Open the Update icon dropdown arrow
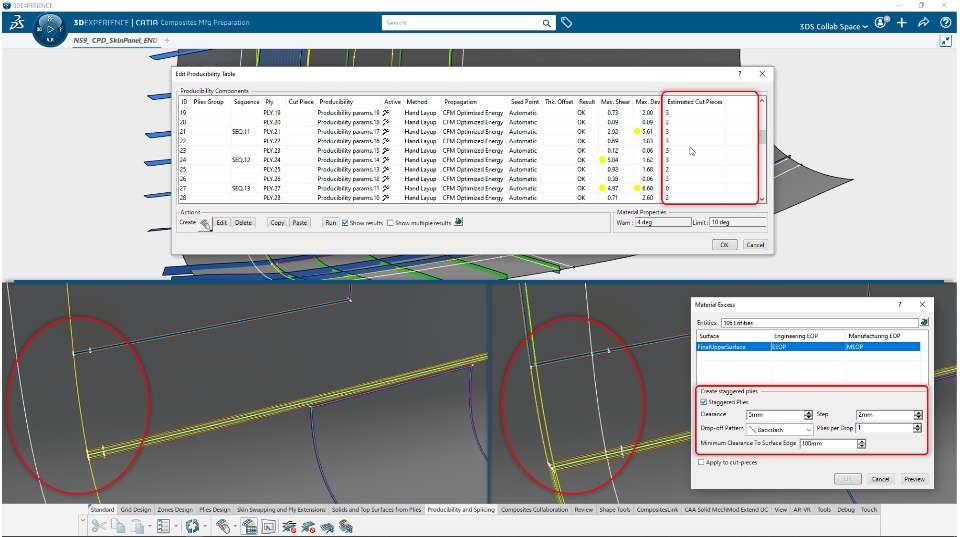 pos(204,527)
